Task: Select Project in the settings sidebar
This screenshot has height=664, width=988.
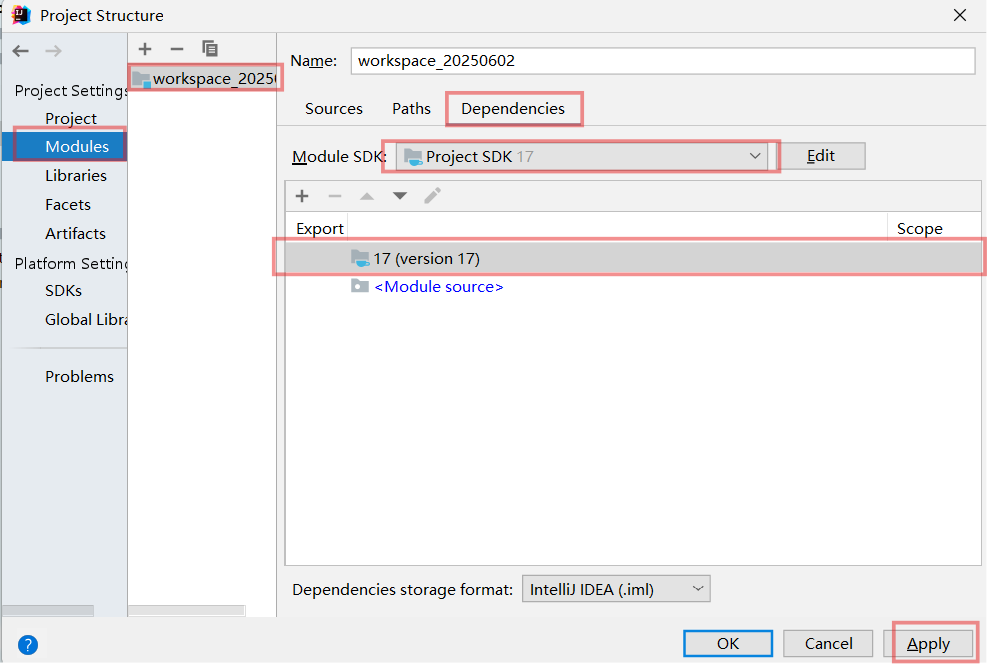Action: point(71,118)
